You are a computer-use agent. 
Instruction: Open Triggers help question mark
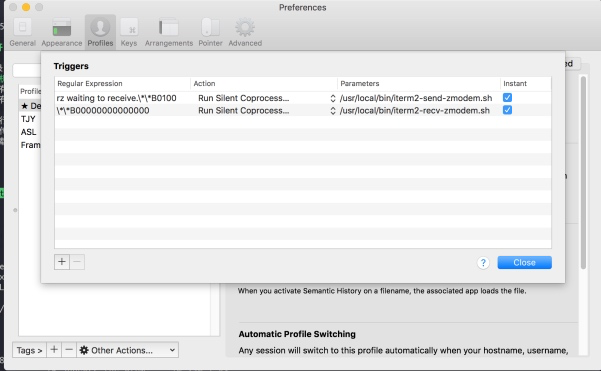483,263
